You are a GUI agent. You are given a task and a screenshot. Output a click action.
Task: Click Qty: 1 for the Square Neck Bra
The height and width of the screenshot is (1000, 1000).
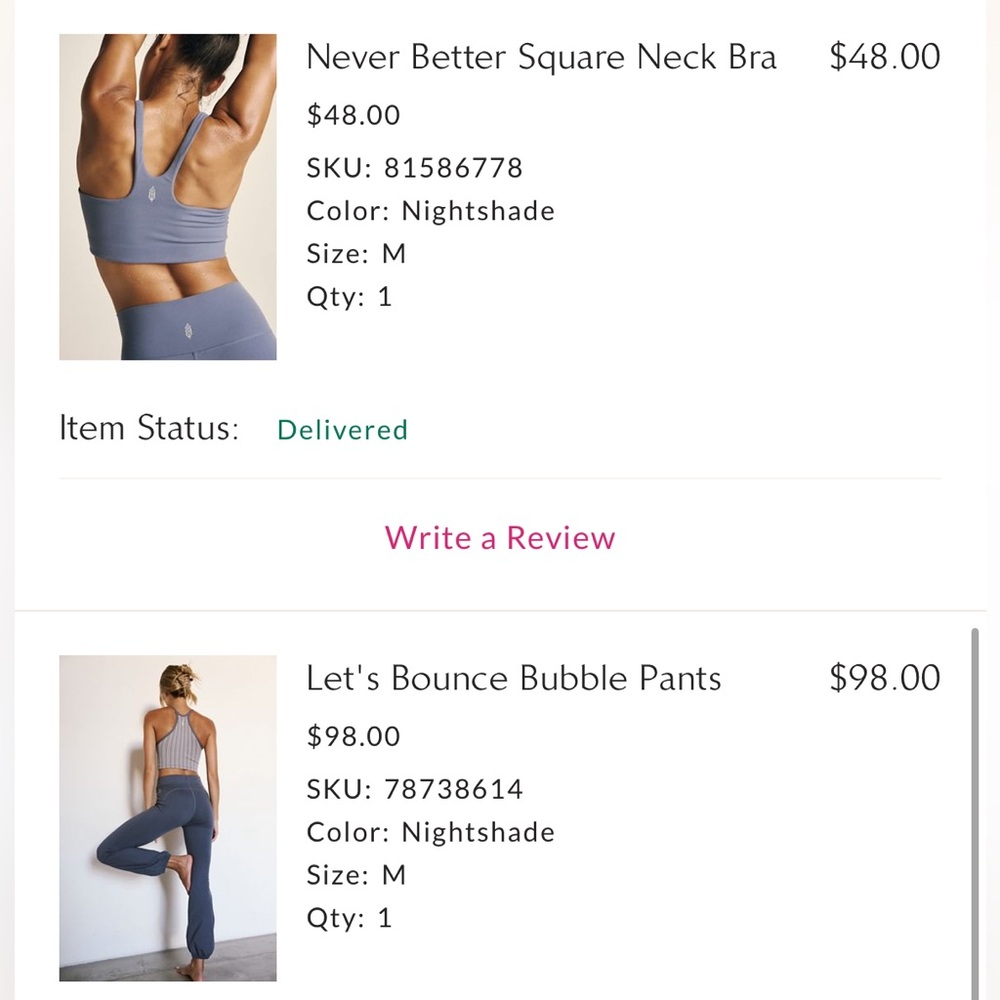(349, 297)
